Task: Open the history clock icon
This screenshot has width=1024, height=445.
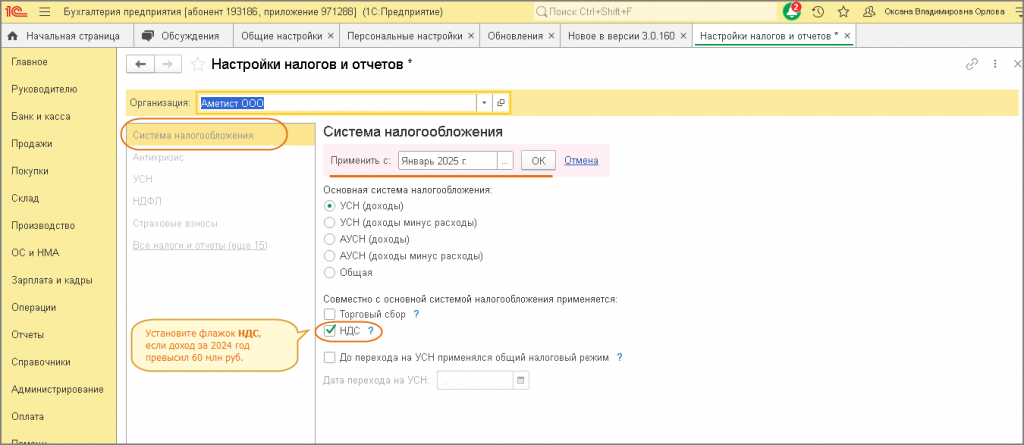Action: [x=818, y=12]
